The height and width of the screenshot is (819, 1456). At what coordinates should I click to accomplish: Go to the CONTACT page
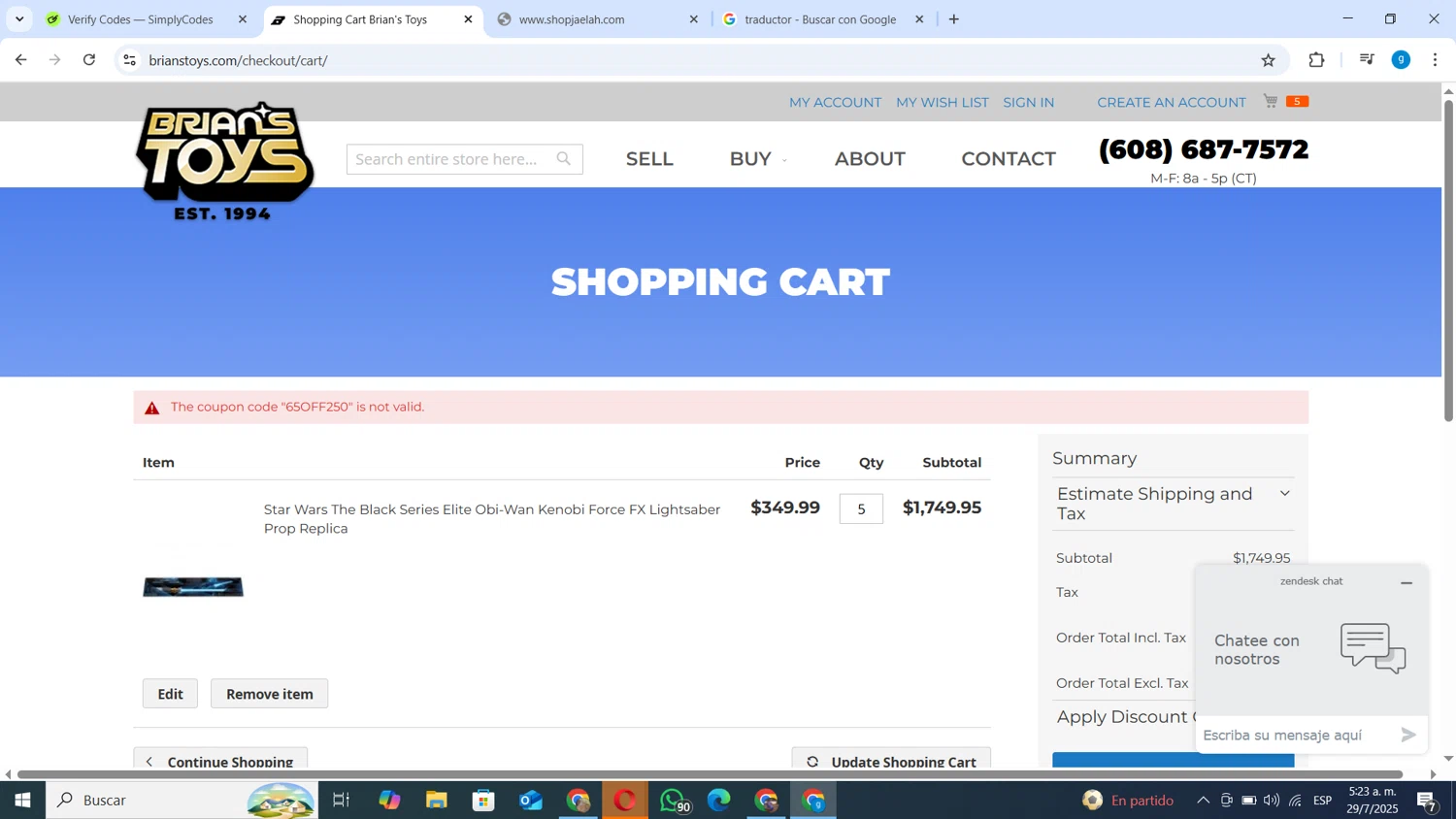point(1009,159)
